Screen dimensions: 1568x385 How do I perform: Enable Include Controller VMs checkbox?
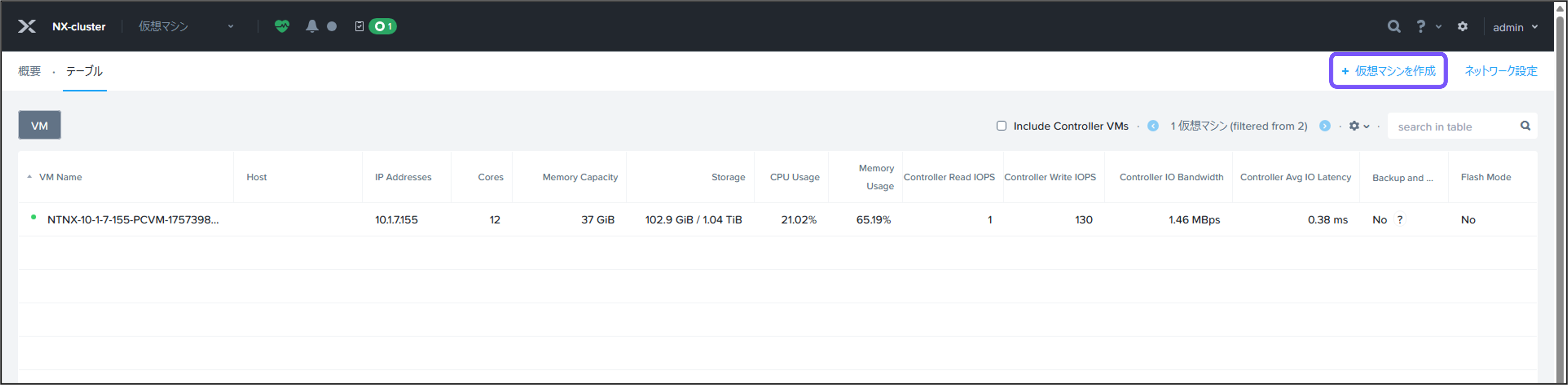click(1001, 126)
